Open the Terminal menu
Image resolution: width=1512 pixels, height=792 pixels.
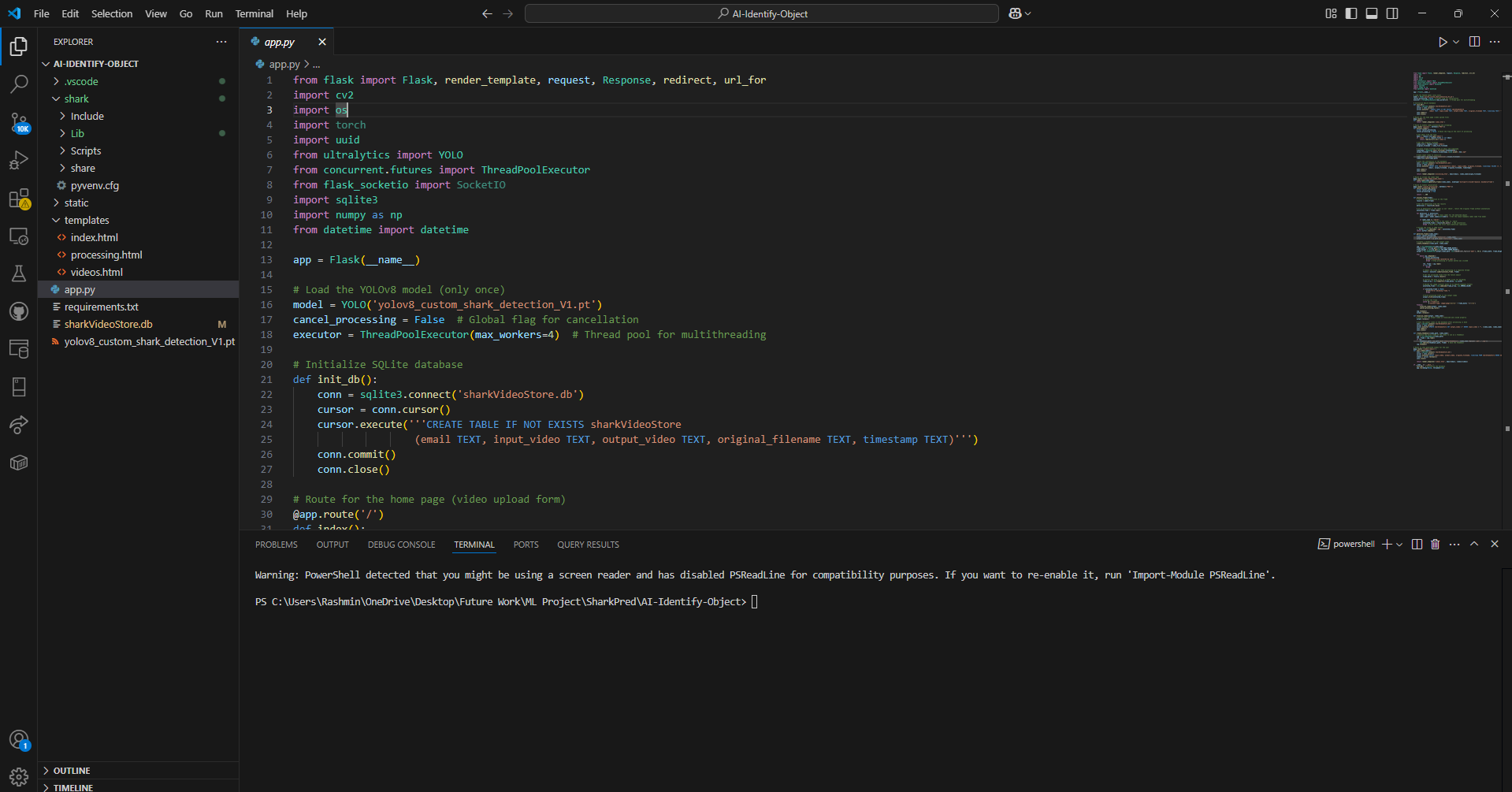254,13
